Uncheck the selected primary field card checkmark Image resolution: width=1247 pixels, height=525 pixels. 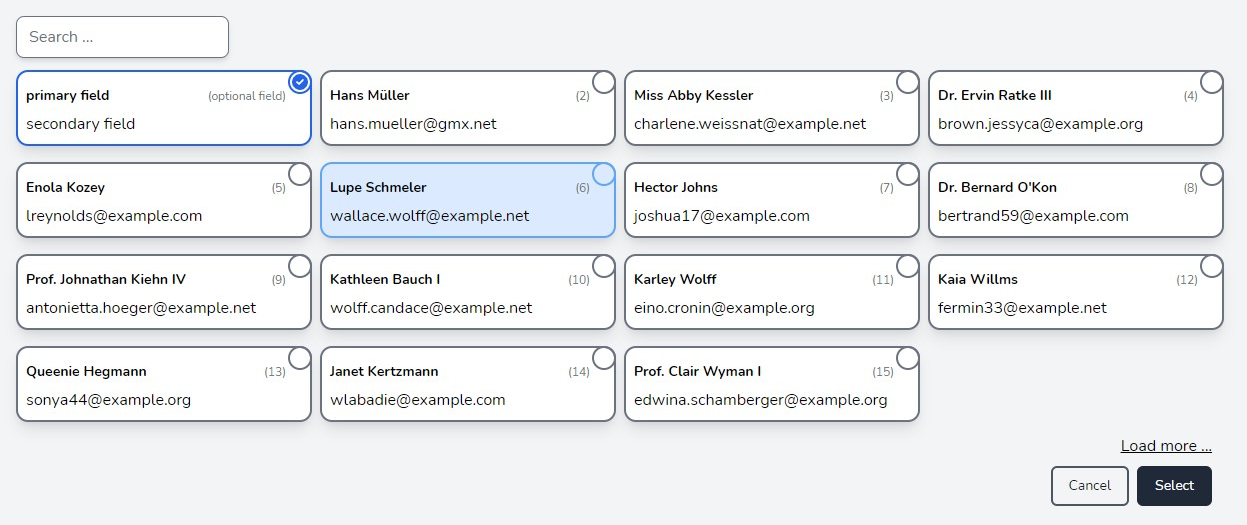click(299, 81)
